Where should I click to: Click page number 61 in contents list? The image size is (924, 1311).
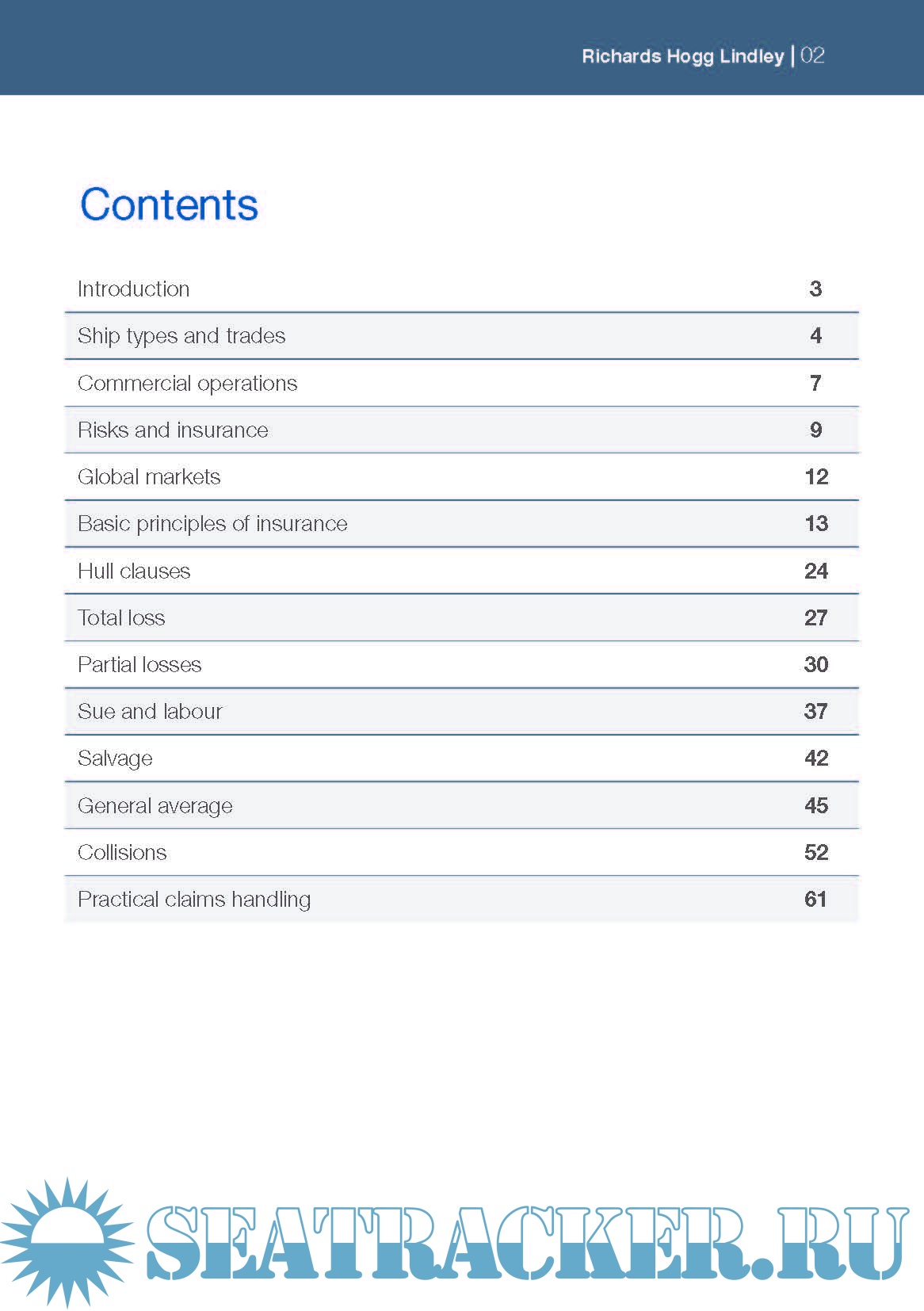pos(815,900)
